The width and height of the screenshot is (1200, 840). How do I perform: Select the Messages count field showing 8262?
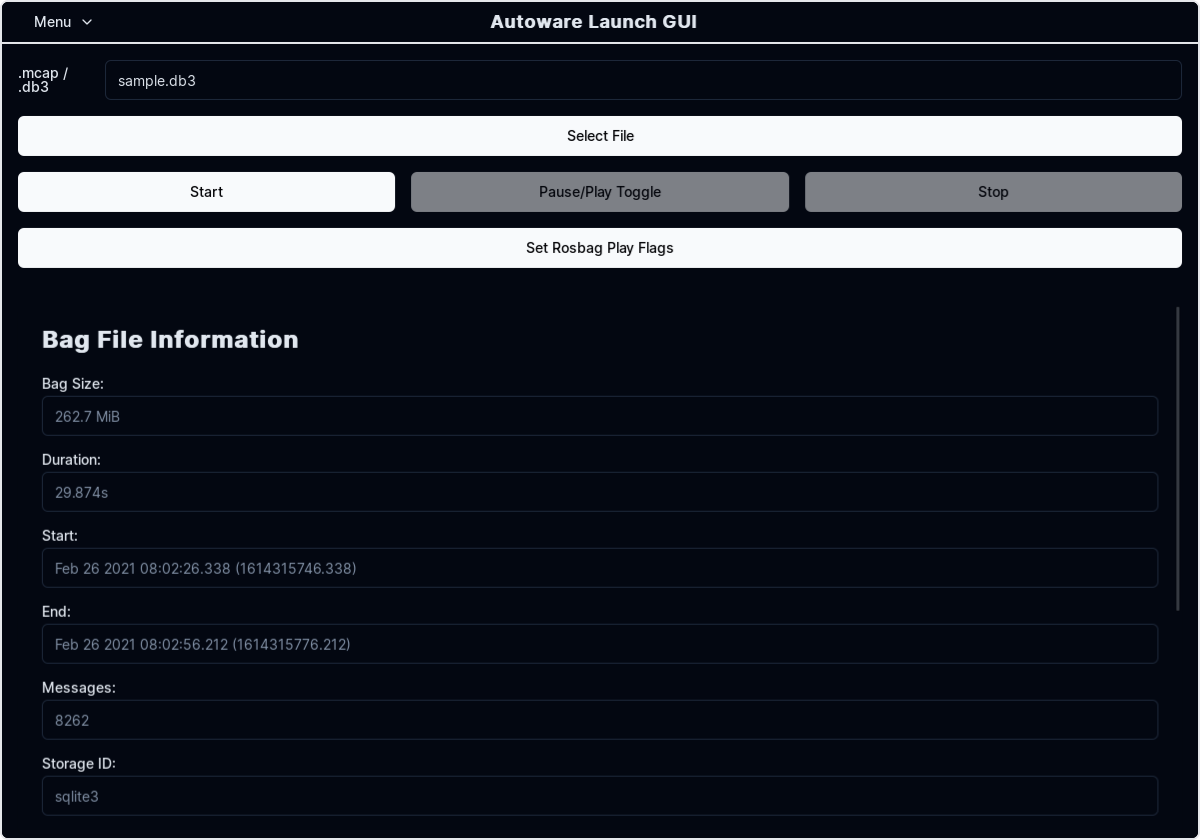tap(600, 720)
